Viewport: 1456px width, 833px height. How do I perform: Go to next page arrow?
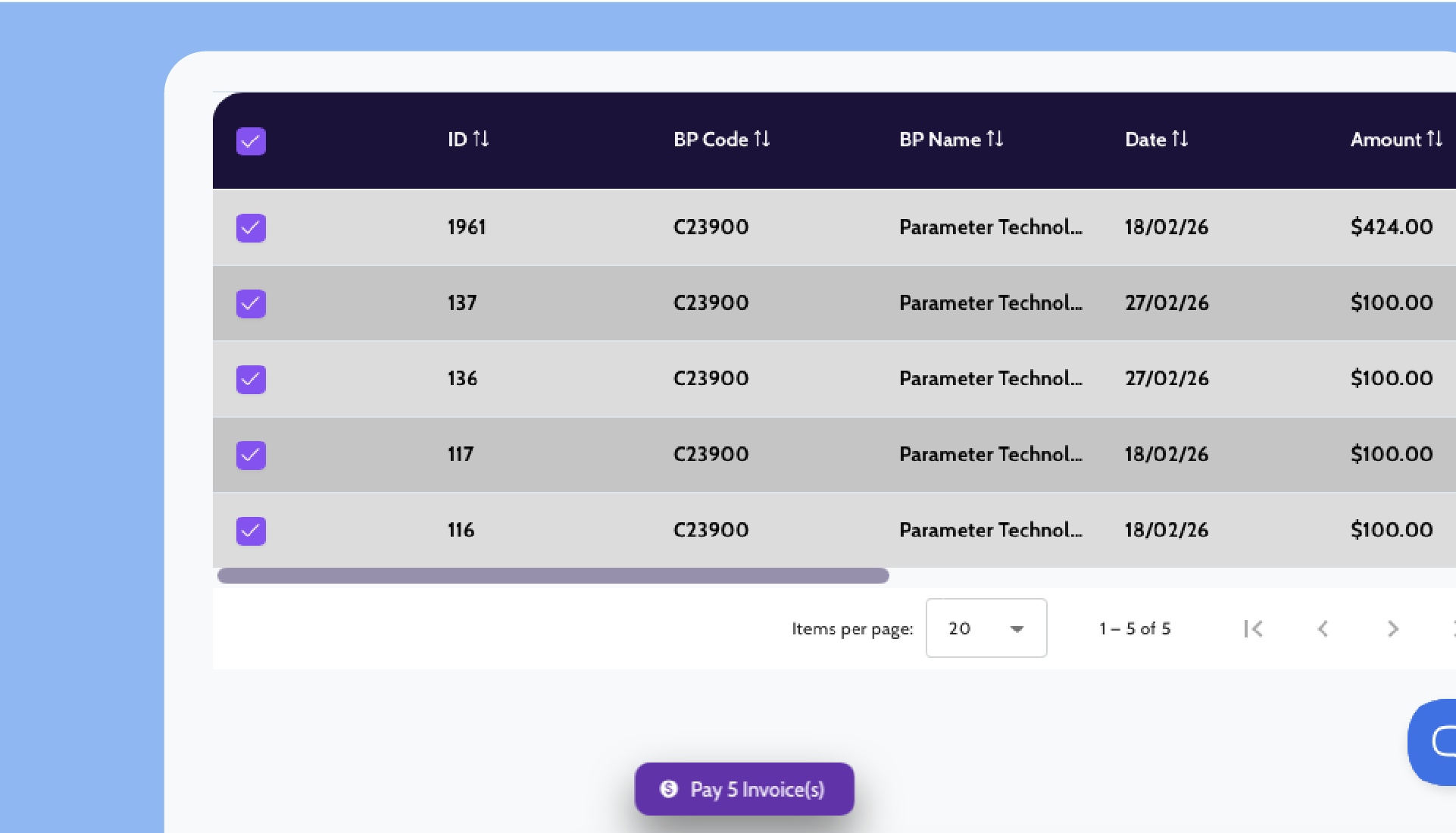click(1392, 628)
